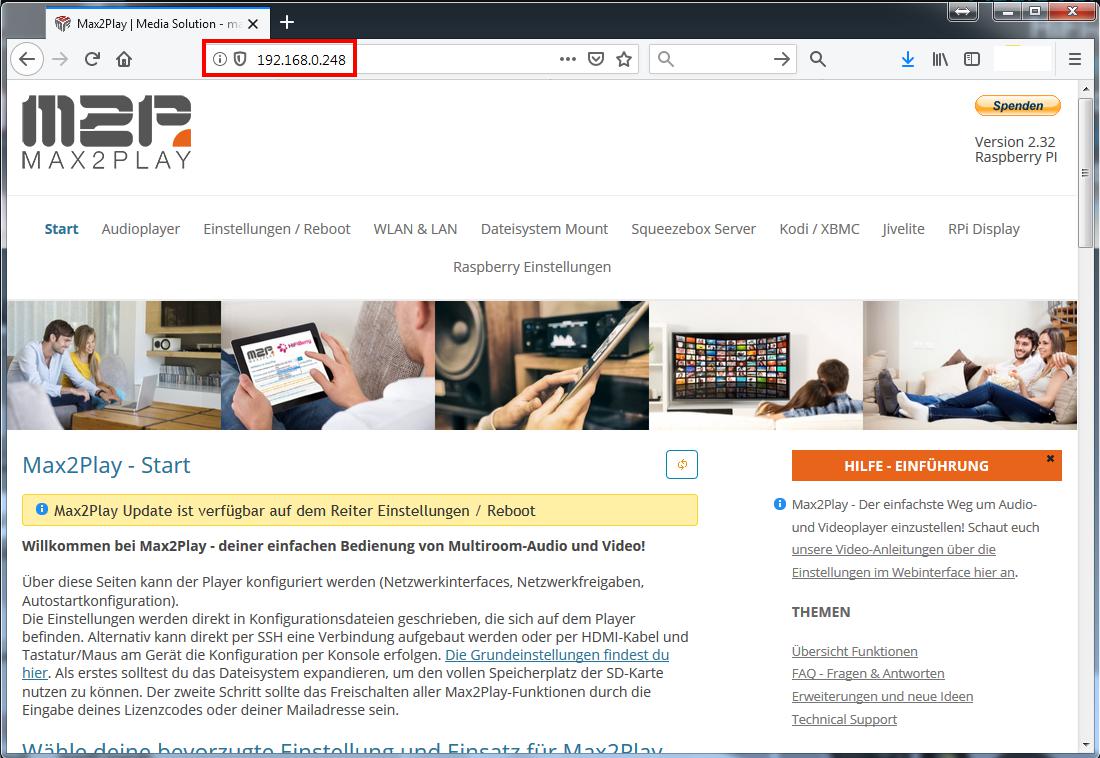Open the browser home page
Image resolution: width=1100 pixels, height=758 pixels.
pyautogui.click(x=124, y=60)
